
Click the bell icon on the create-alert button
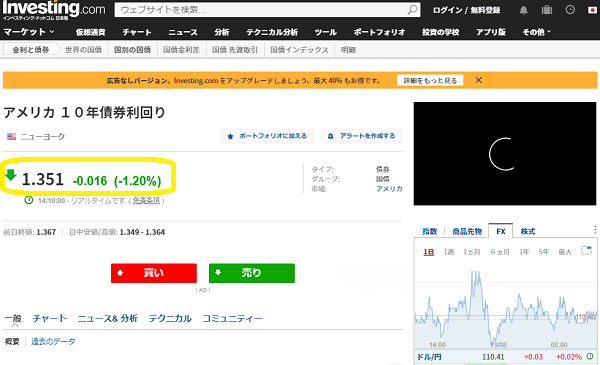[331, 136]
